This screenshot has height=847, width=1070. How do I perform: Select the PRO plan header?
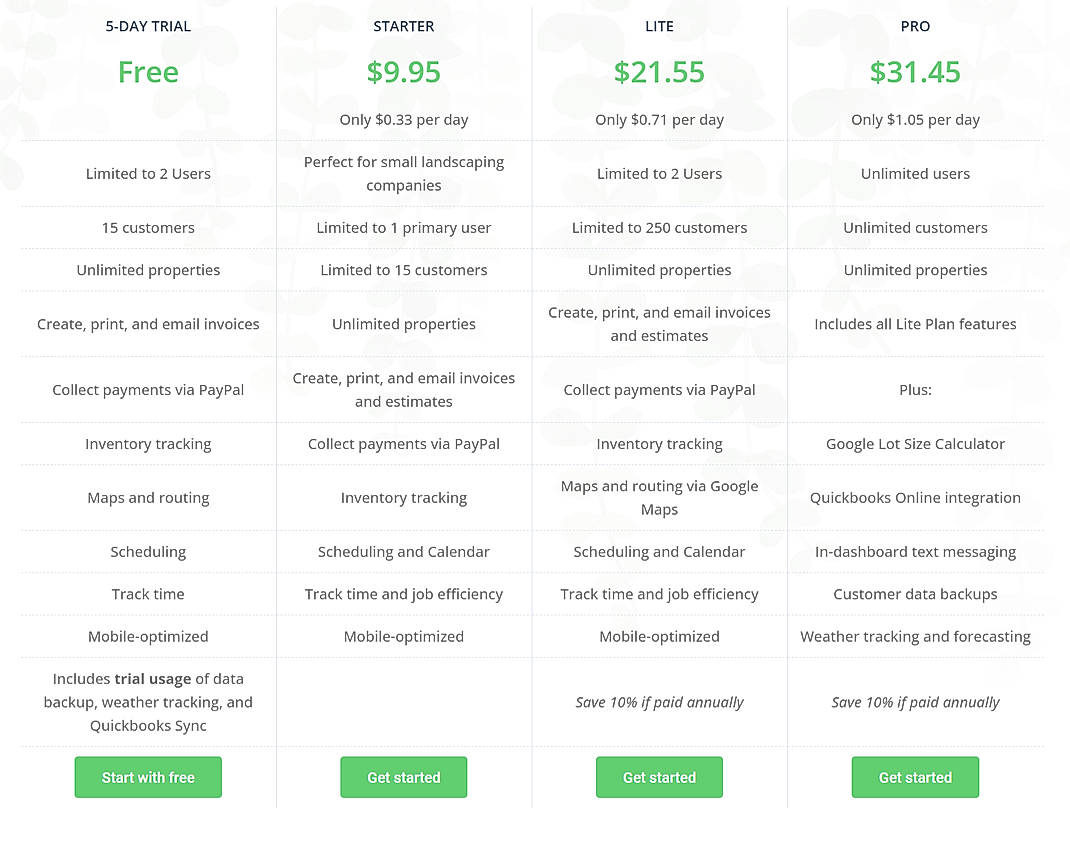click(915, 26)
